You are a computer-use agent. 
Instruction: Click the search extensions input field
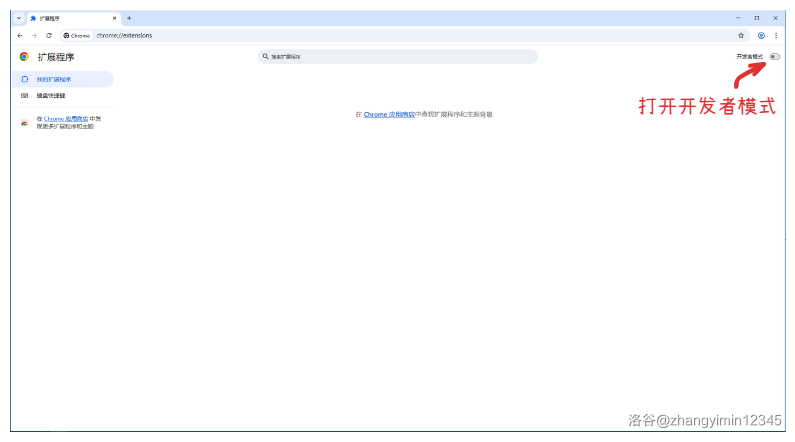[x=398, y=57]
